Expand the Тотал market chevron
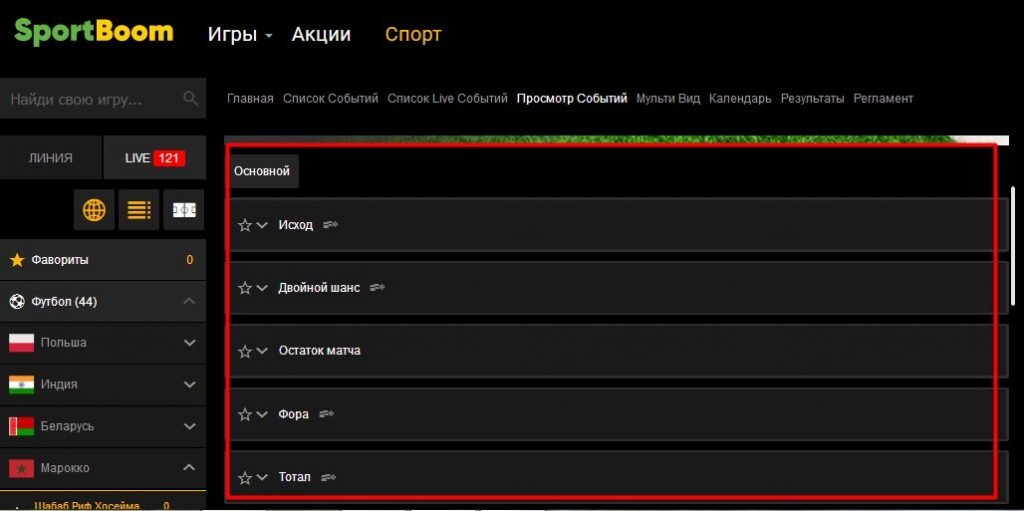The width and height of the screenshot is (1024, 511). [x=262, y=477]
